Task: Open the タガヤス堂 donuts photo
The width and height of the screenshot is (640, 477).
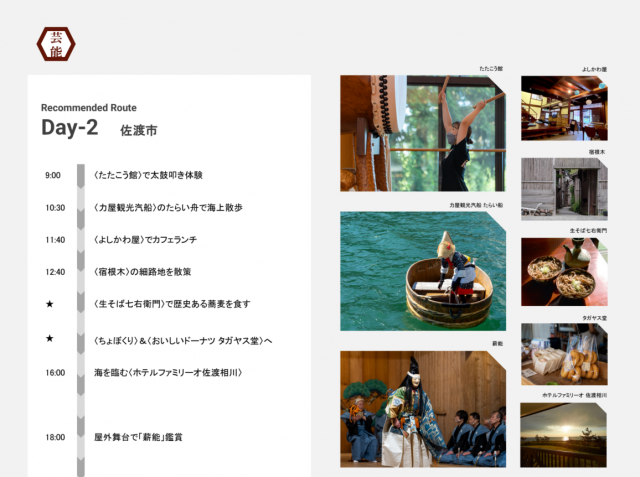Action: click(564, 354)
